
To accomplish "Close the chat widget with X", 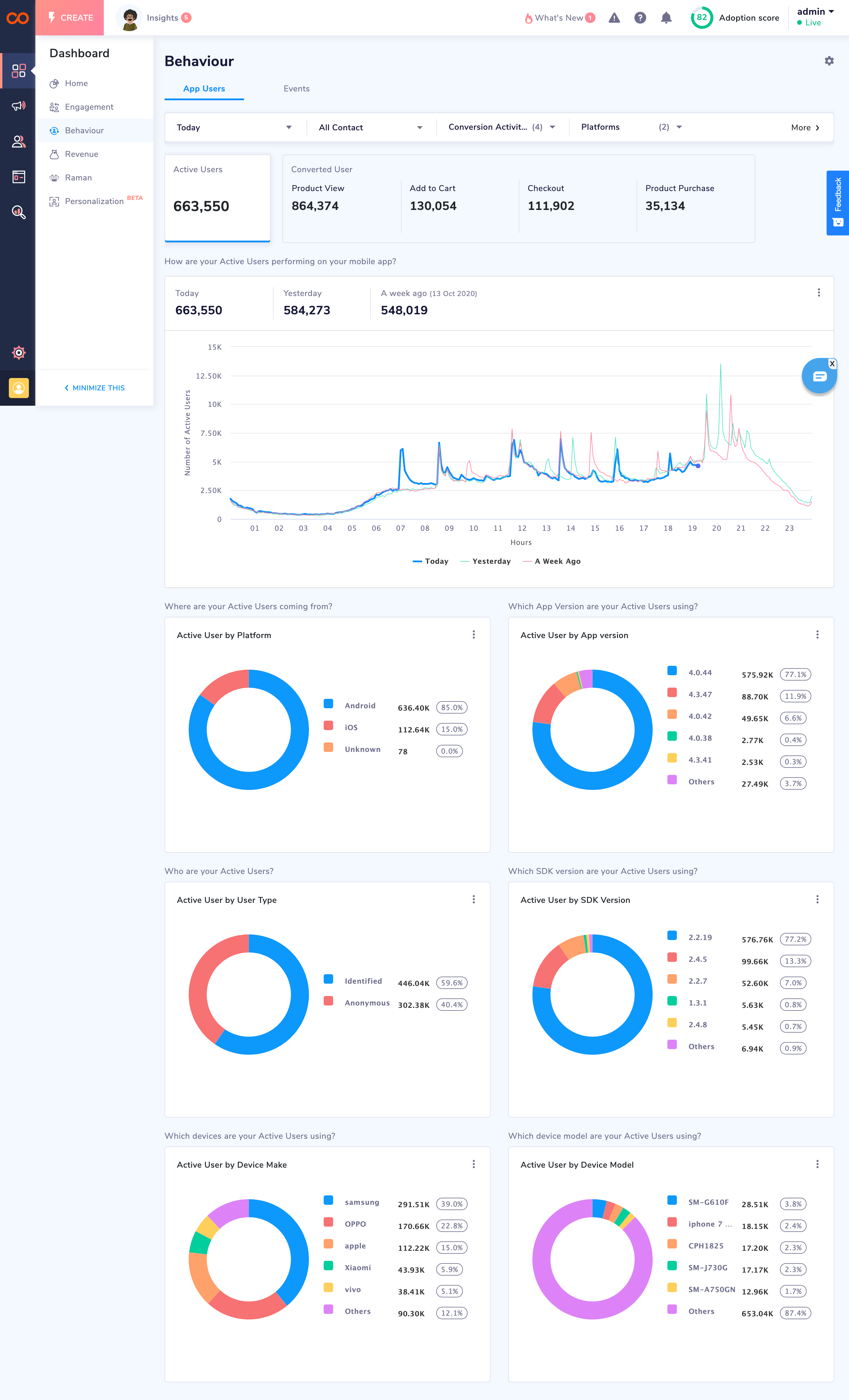I will click(x=832, y=364).
